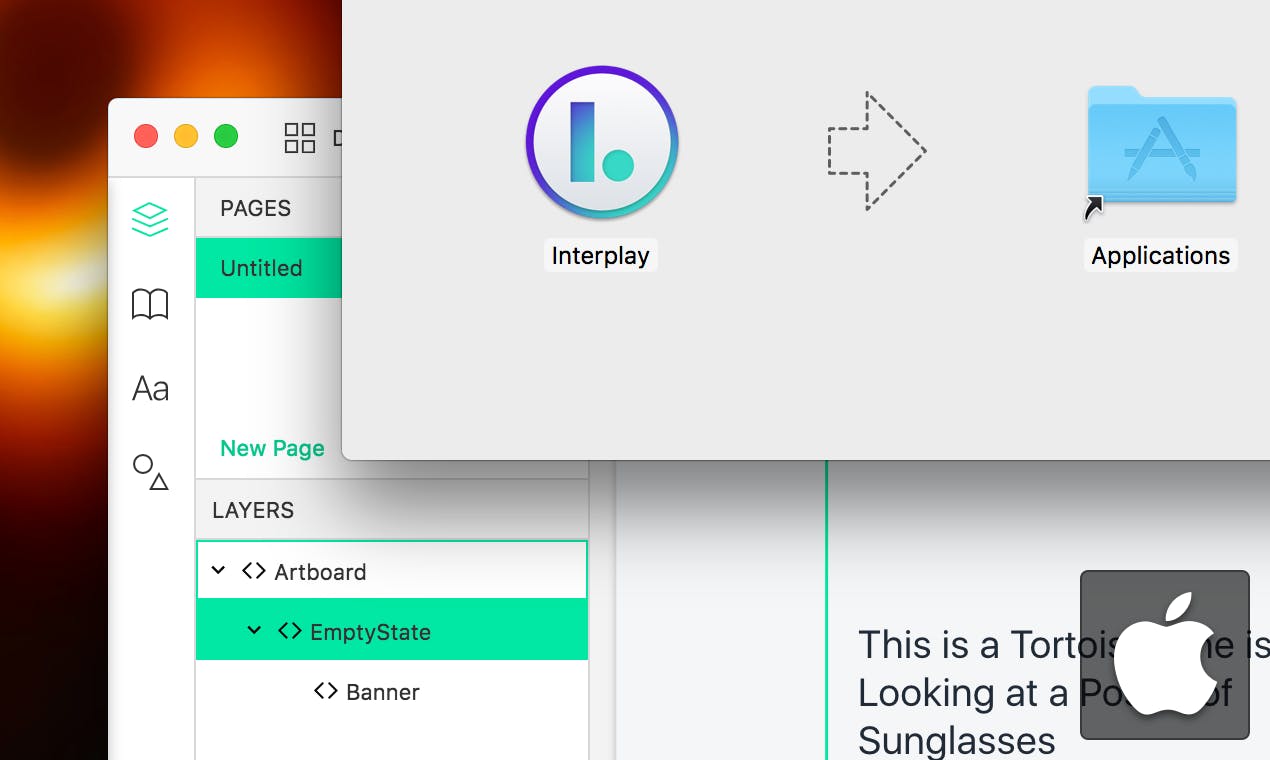
Task: Minimize the Interplay window with yellow button
Action: [186, 136]
